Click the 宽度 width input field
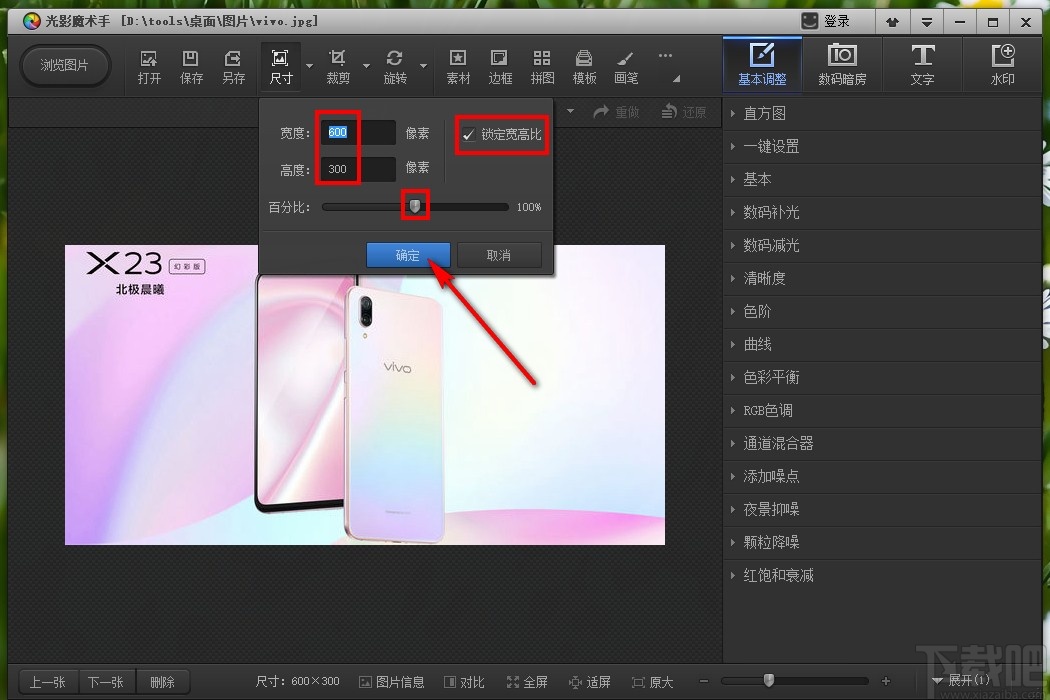Screen dimensions: 1050x700 (358, 133)
